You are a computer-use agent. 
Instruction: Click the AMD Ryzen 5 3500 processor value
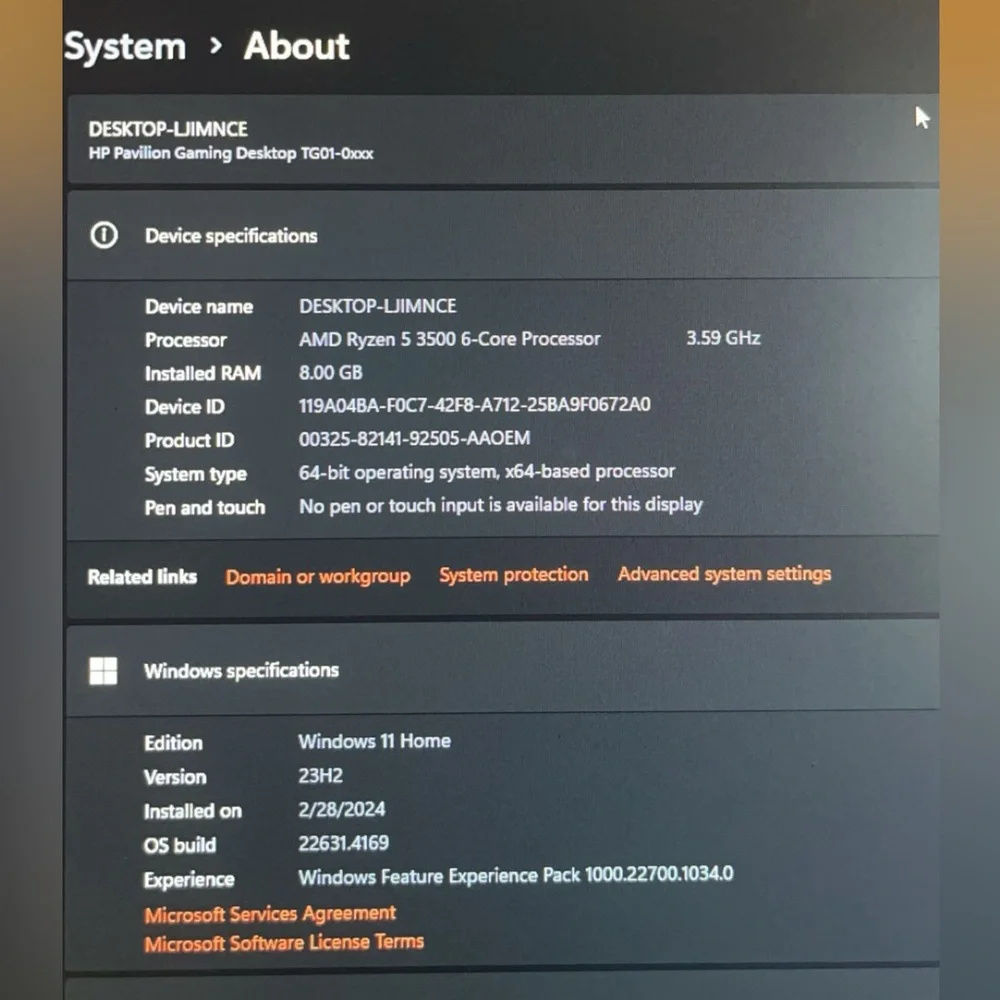pos(450,339)
